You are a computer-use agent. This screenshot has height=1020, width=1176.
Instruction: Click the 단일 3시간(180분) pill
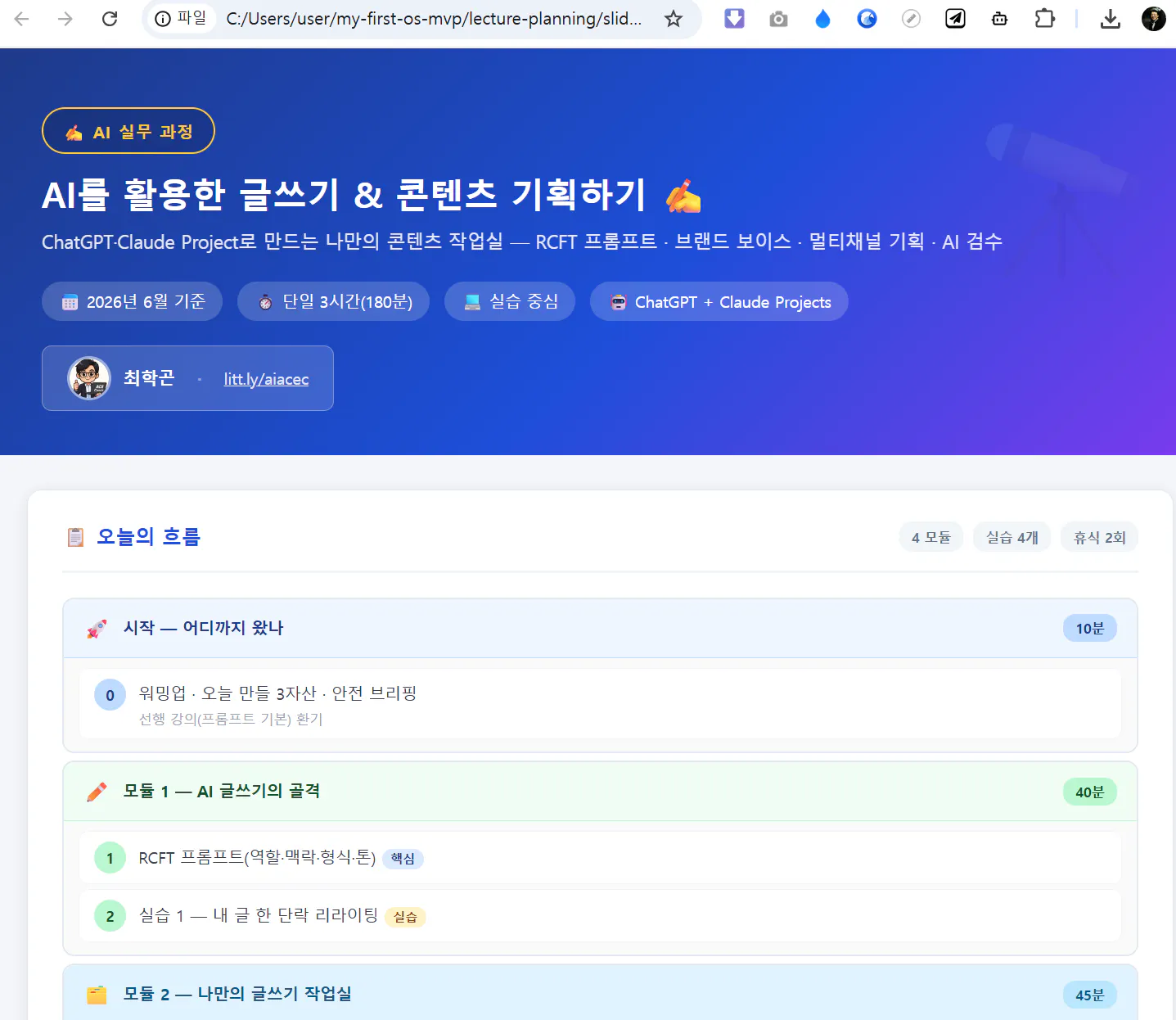333,301
